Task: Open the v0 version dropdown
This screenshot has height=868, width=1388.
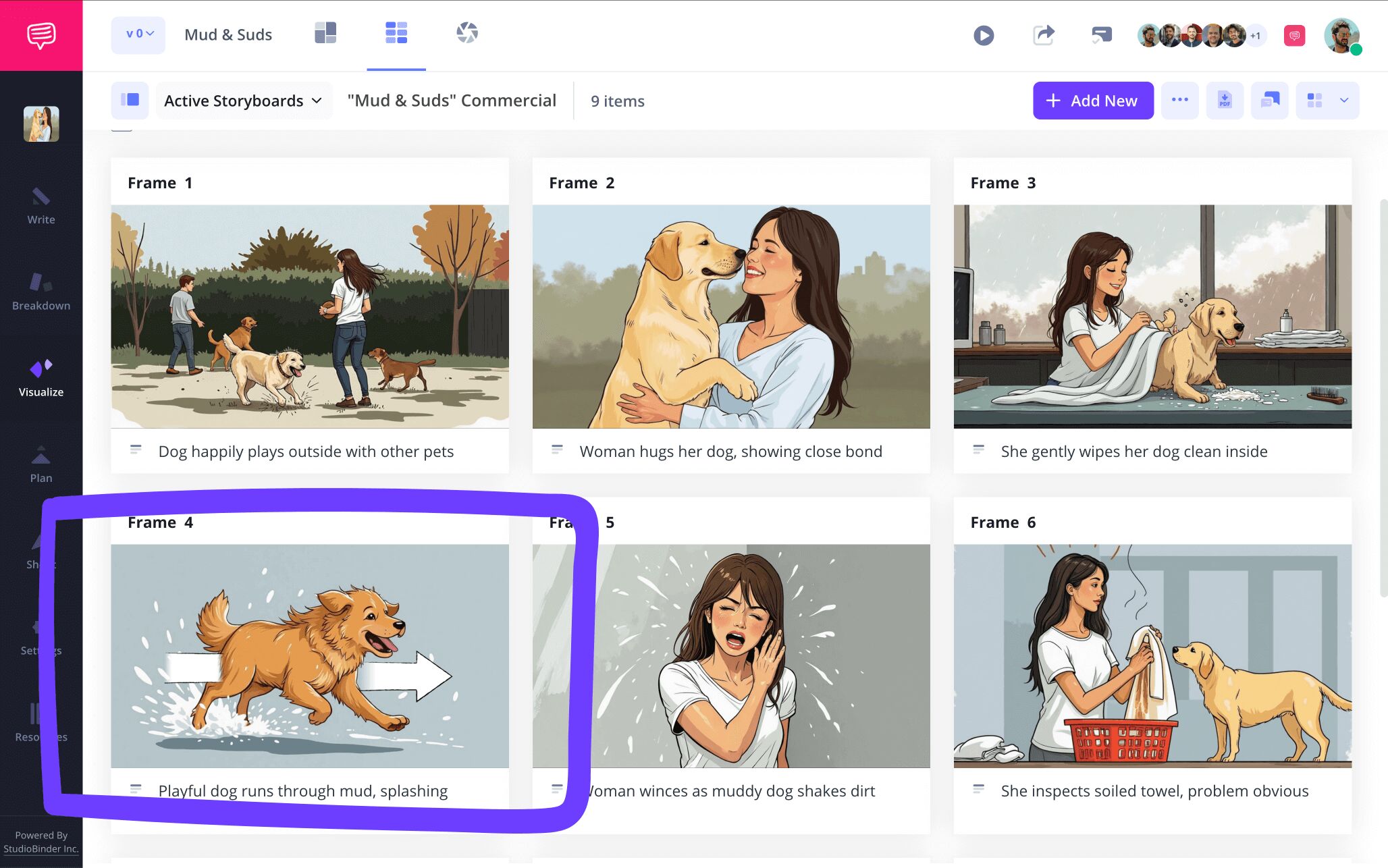Action: coord(138,34)
